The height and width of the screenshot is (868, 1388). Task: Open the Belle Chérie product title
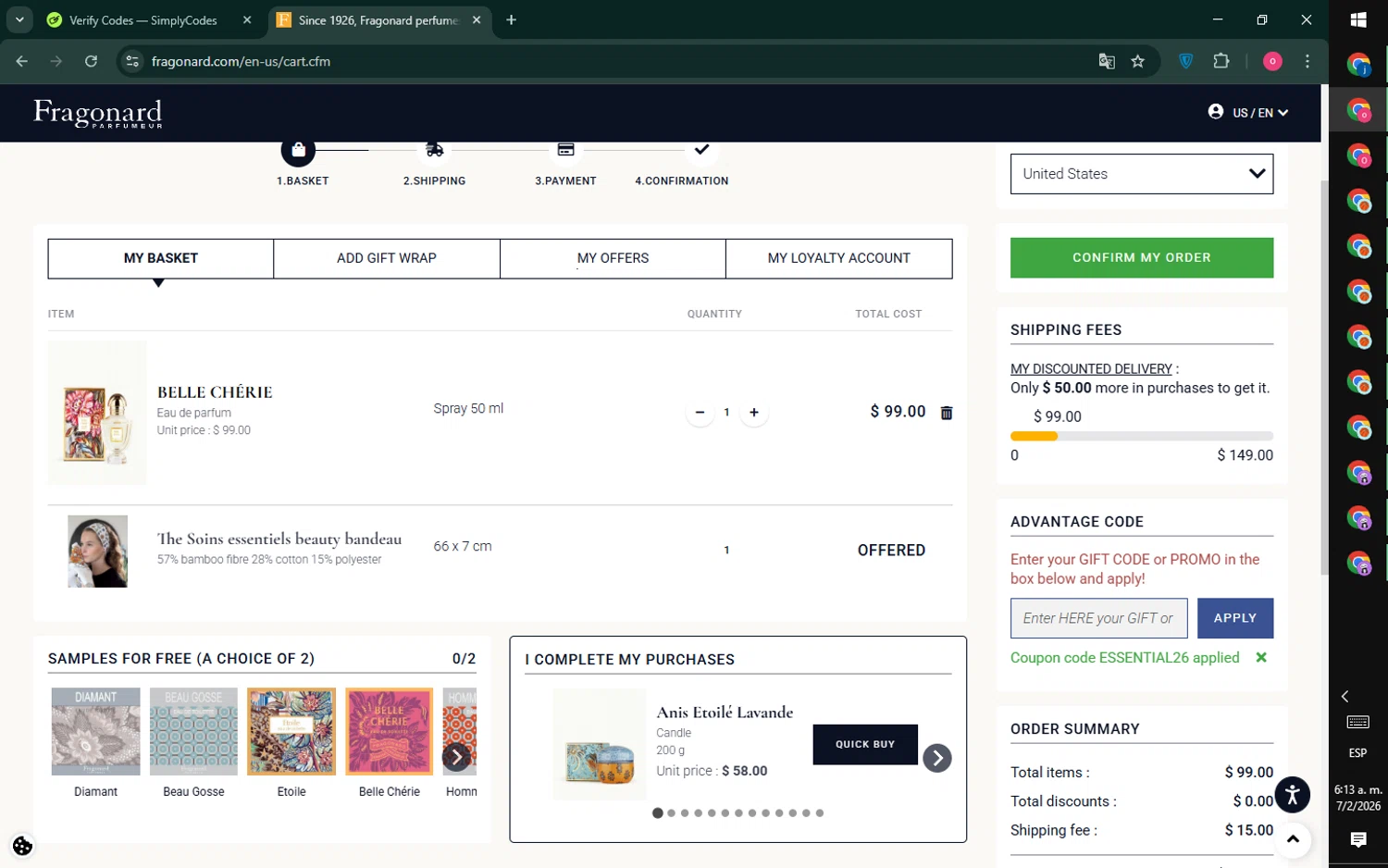click(x=215, y=392)
